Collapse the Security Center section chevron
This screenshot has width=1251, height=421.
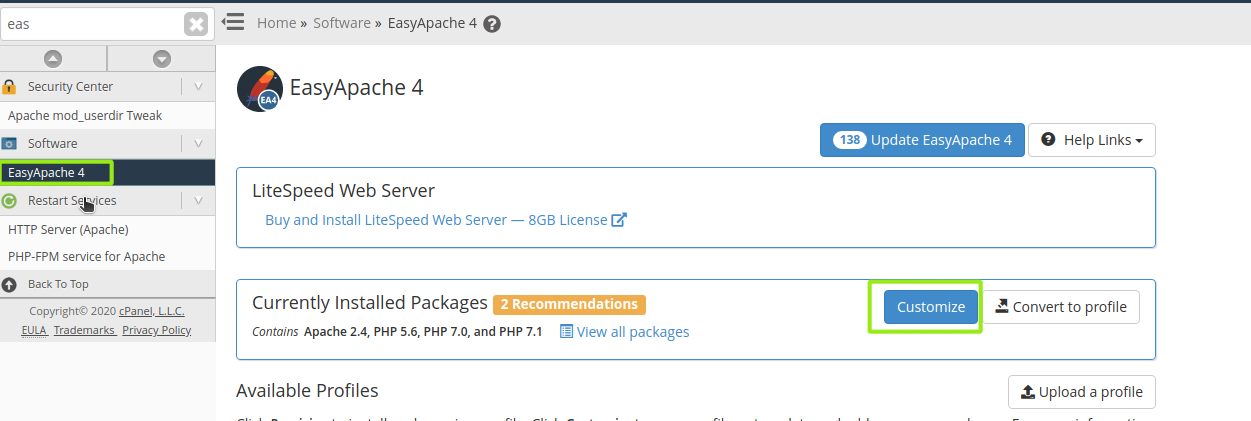point(198,87)
